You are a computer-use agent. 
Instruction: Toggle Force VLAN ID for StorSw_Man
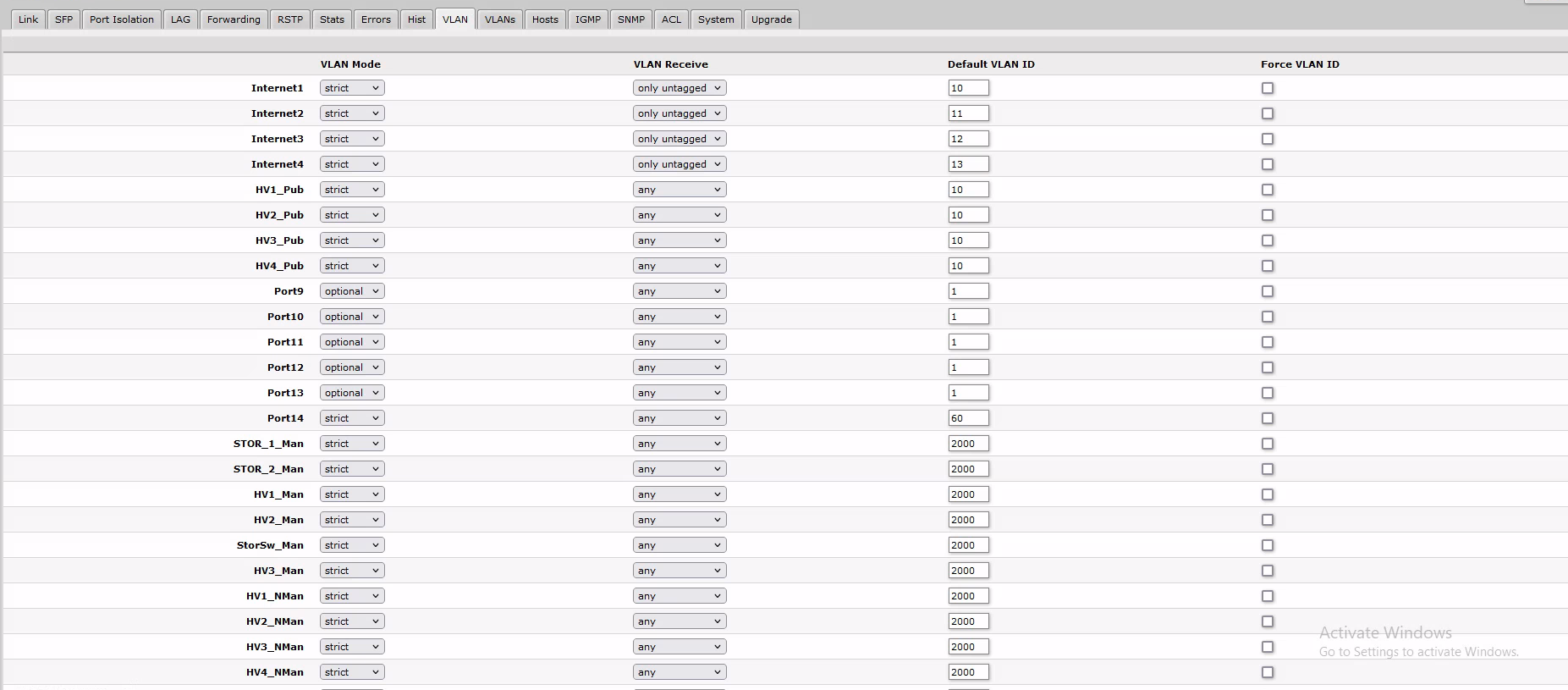(1268, 545)
